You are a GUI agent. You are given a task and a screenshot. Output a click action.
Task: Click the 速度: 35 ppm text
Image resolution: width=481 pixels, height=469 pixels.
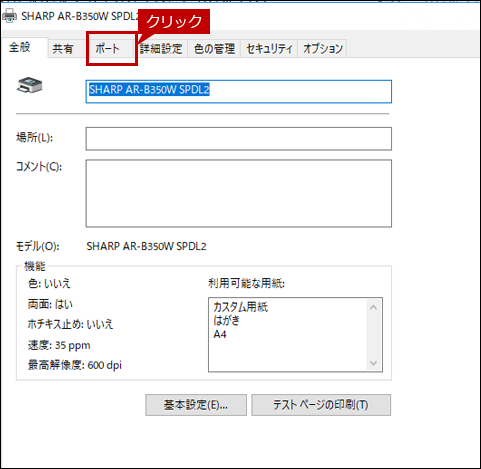pos(59,345)
